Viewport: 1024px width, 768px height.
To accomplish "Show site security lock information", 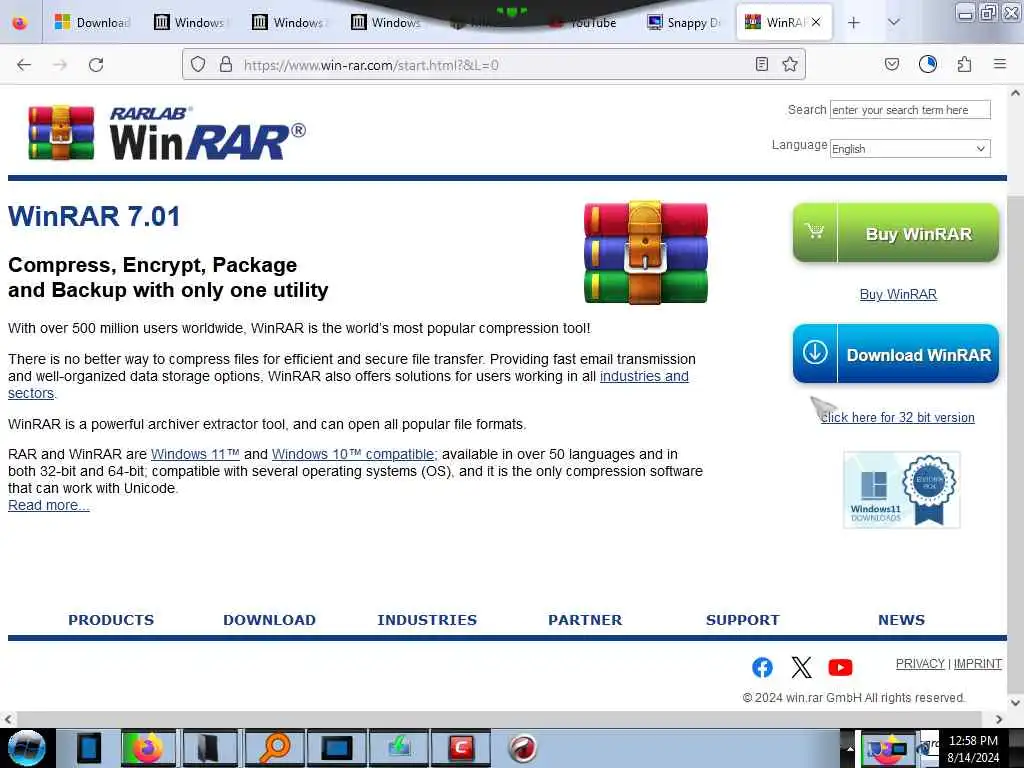I will coord(226,65).
